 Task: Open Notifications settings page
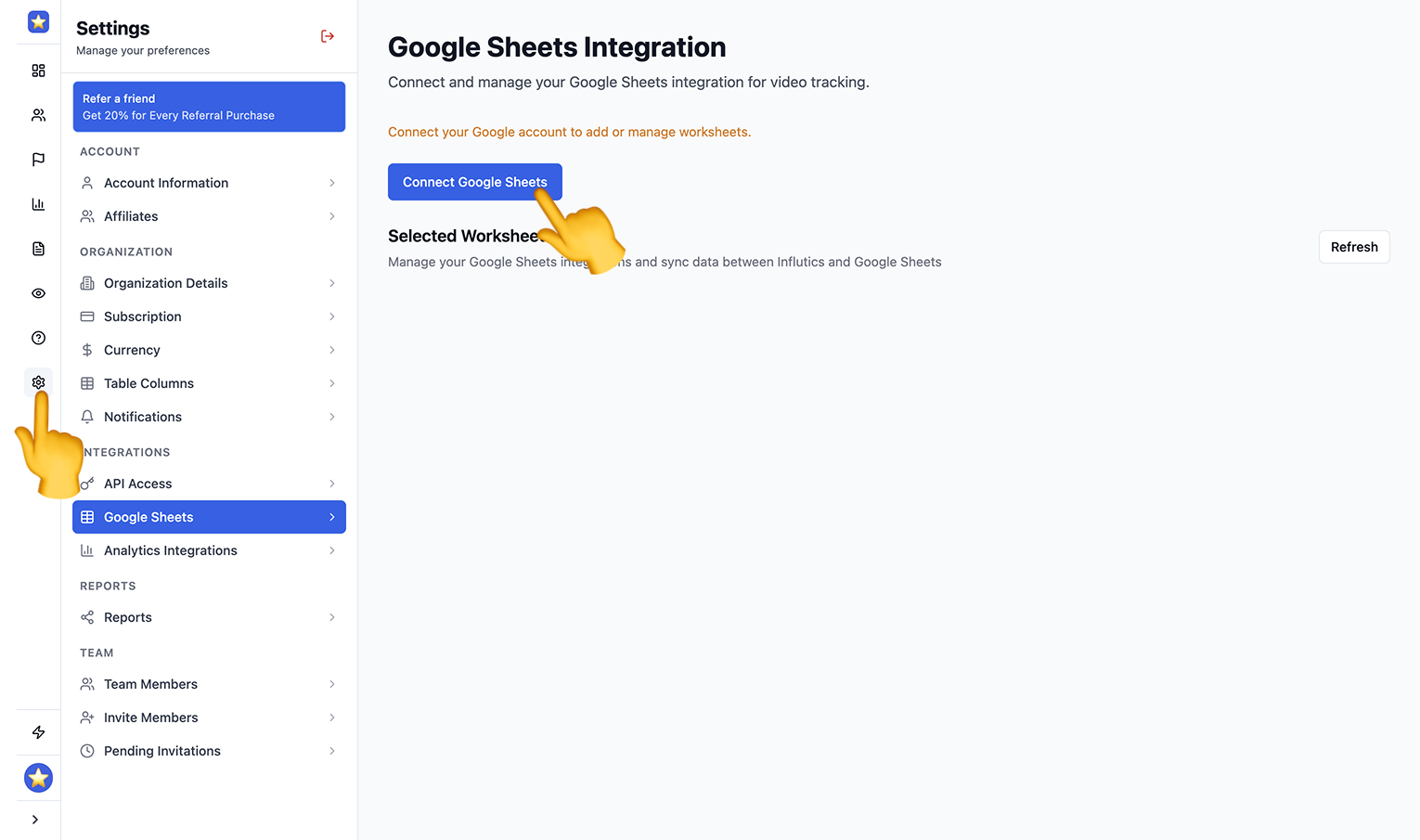coord(209,417)
